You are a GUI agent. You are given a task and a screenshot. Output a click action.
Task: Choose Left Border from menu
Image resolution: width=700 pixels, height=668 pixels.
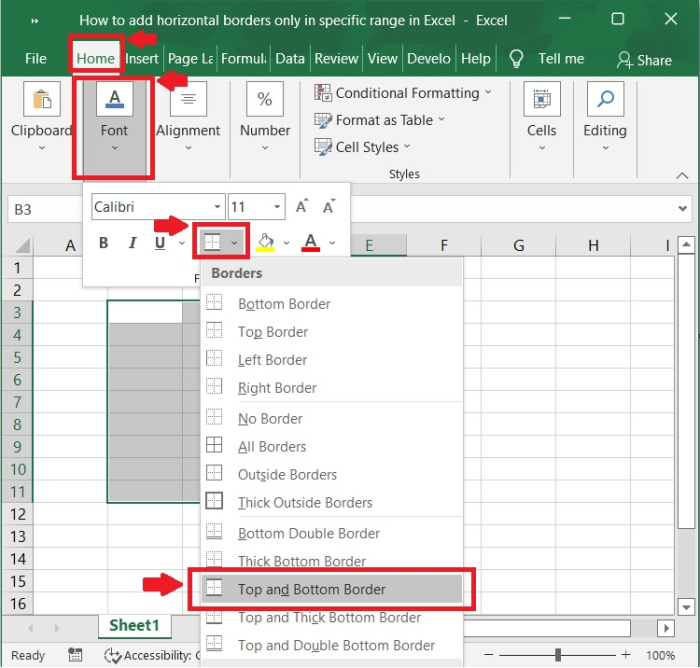pyautogui.click(x=332, y=360)
